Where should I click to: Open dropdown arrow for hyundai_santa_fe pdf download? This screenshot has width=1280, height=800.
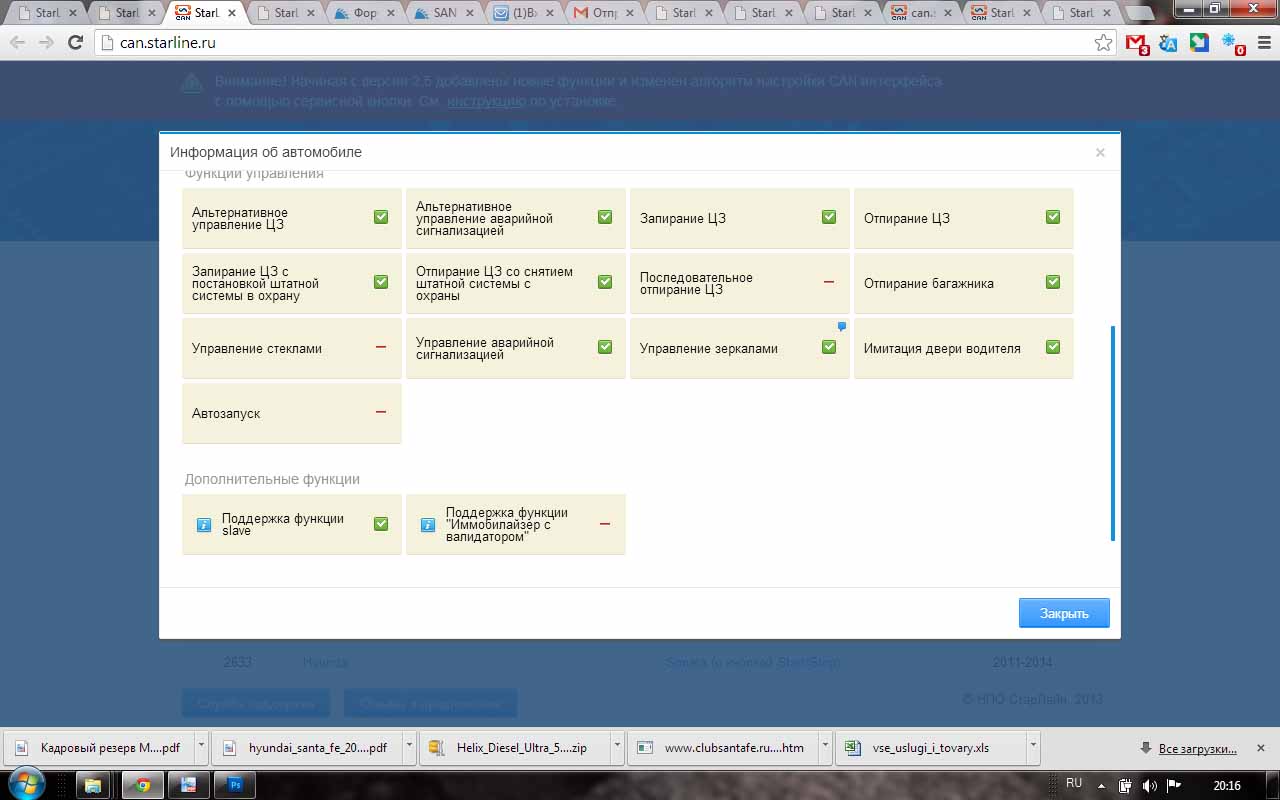(x=410, y=747)
